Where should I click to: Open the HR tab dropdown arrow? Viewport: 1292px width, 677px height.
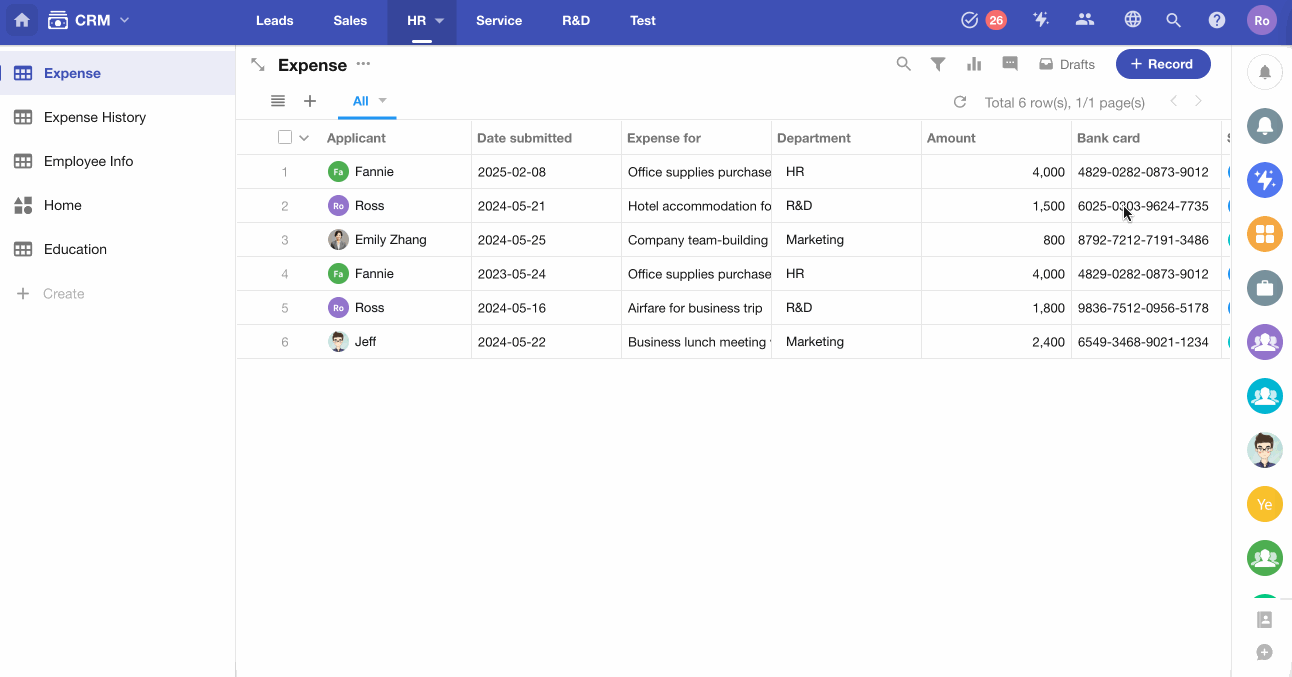click(439, 20)
